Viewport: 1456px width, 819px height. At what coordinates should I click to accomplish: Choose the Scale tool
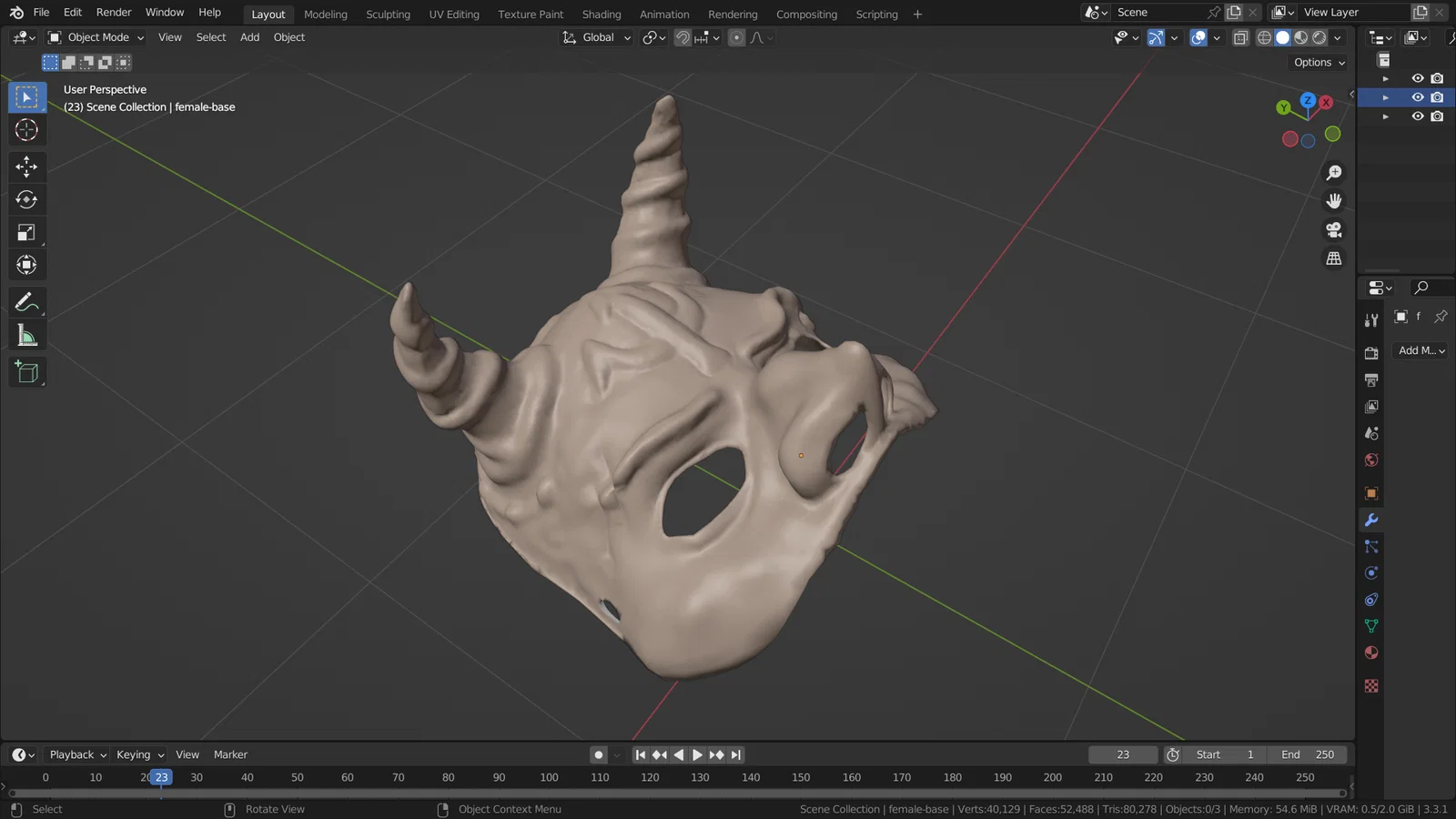pos(26,233)
